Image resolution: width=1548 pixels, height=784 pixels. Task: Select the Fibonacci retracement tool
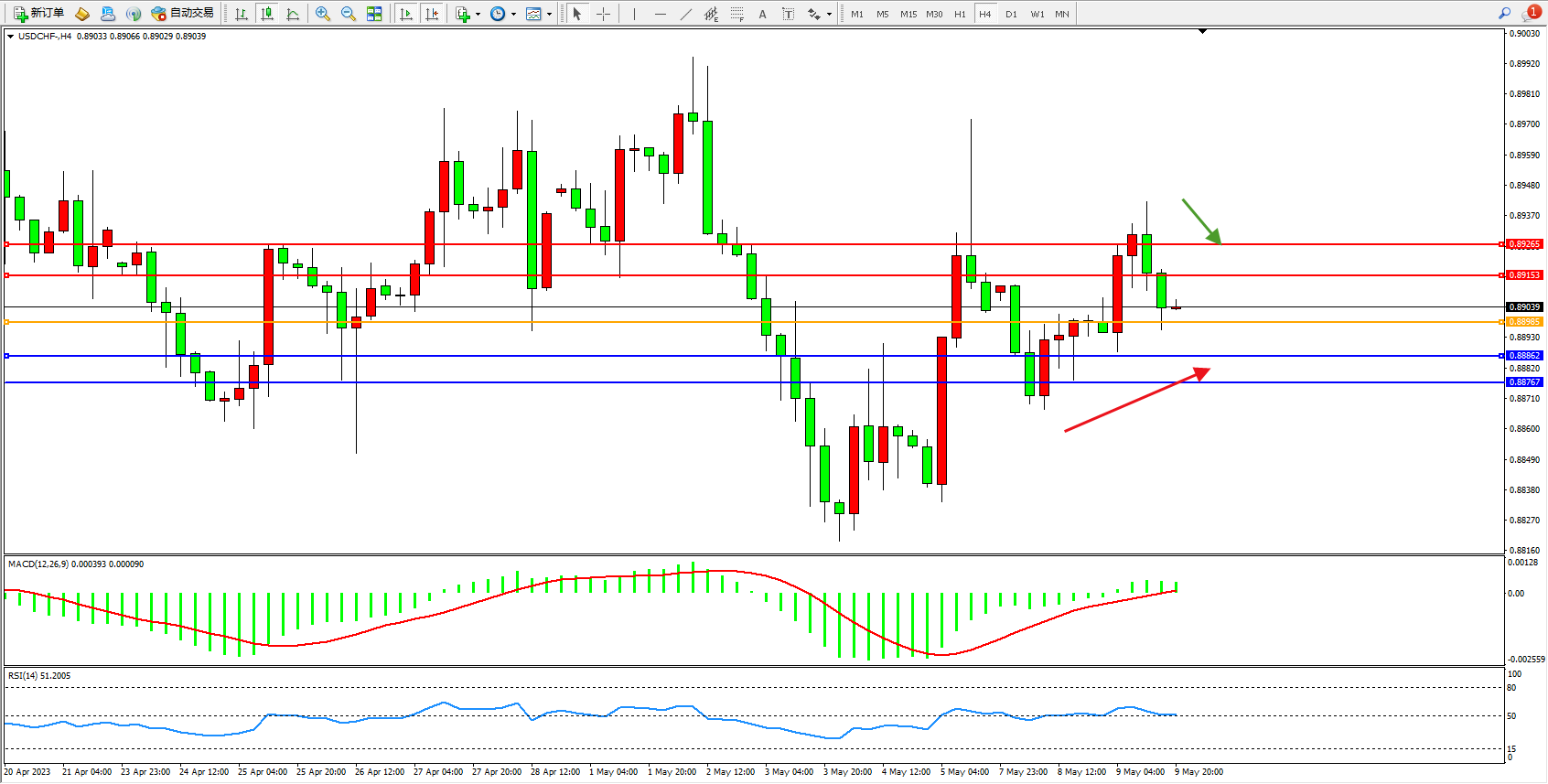[736, 14]
